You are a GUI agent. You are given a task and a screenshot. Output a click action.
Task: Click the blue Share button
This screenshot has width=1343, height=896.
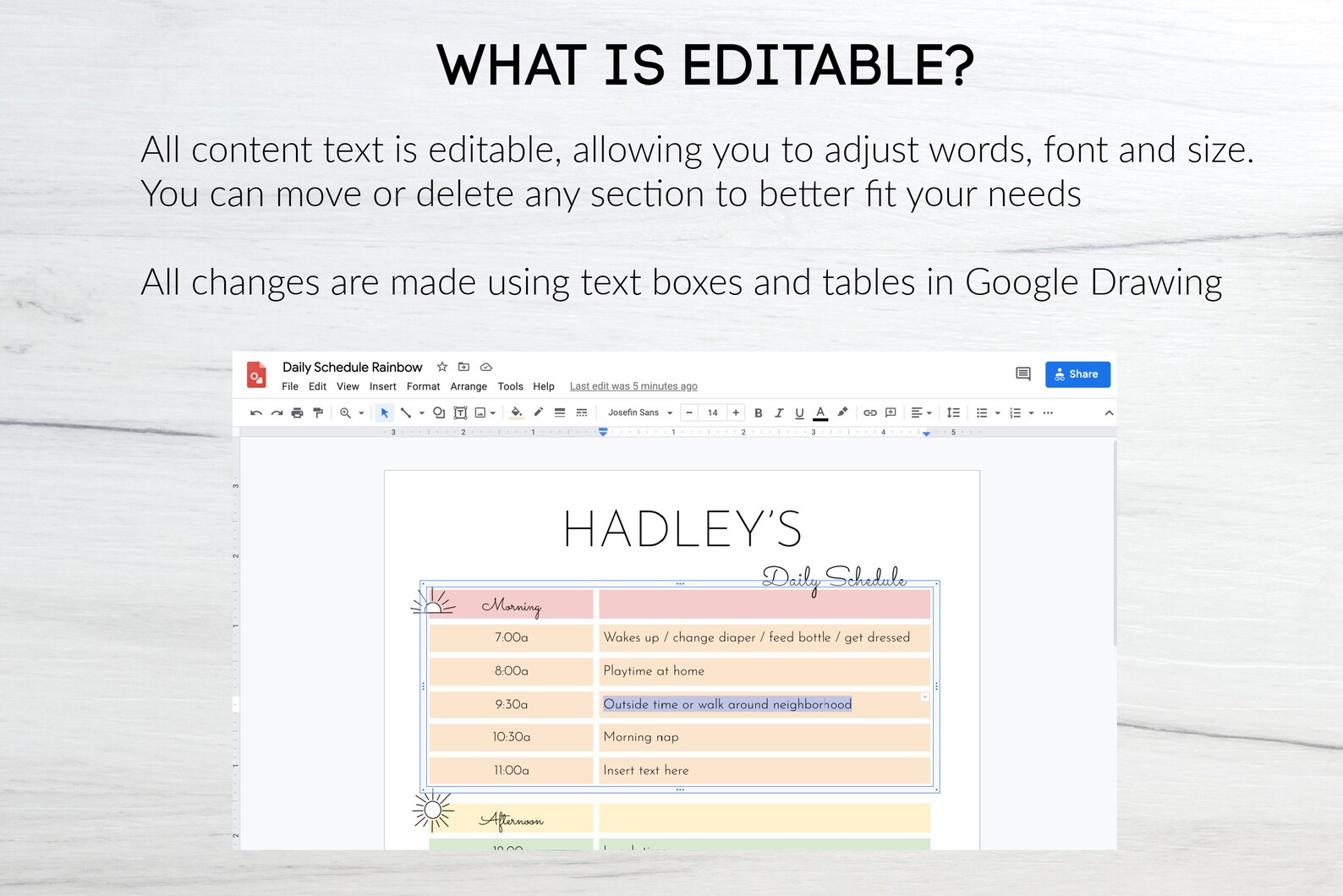tap(1077, 374)
